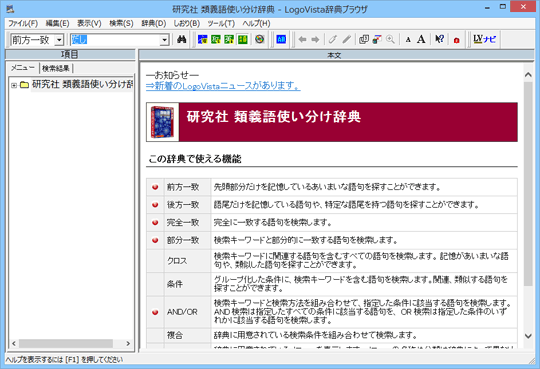Click the status bar help text
This screenshot has height=369, width=540.
point(64,360)
